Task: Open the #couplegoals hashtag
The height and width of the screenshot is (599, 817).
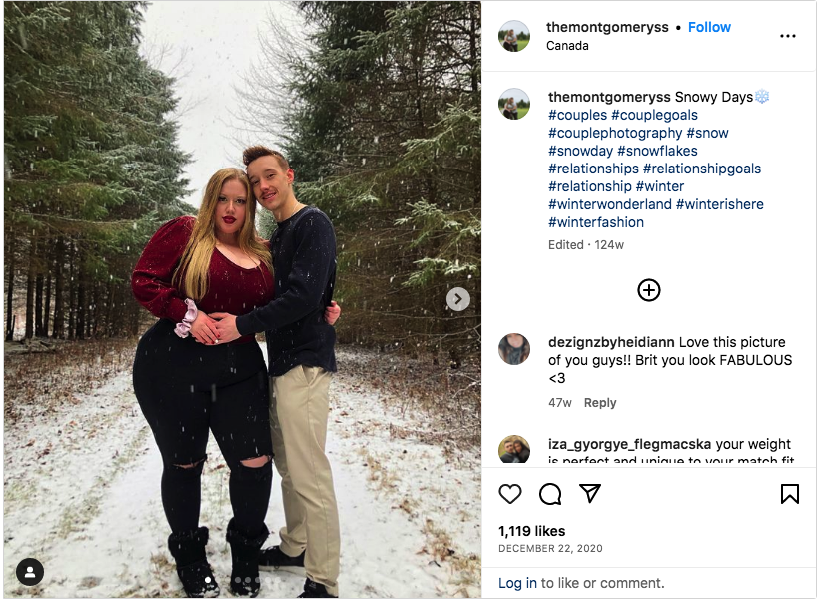Action: [x=654, y=115]
